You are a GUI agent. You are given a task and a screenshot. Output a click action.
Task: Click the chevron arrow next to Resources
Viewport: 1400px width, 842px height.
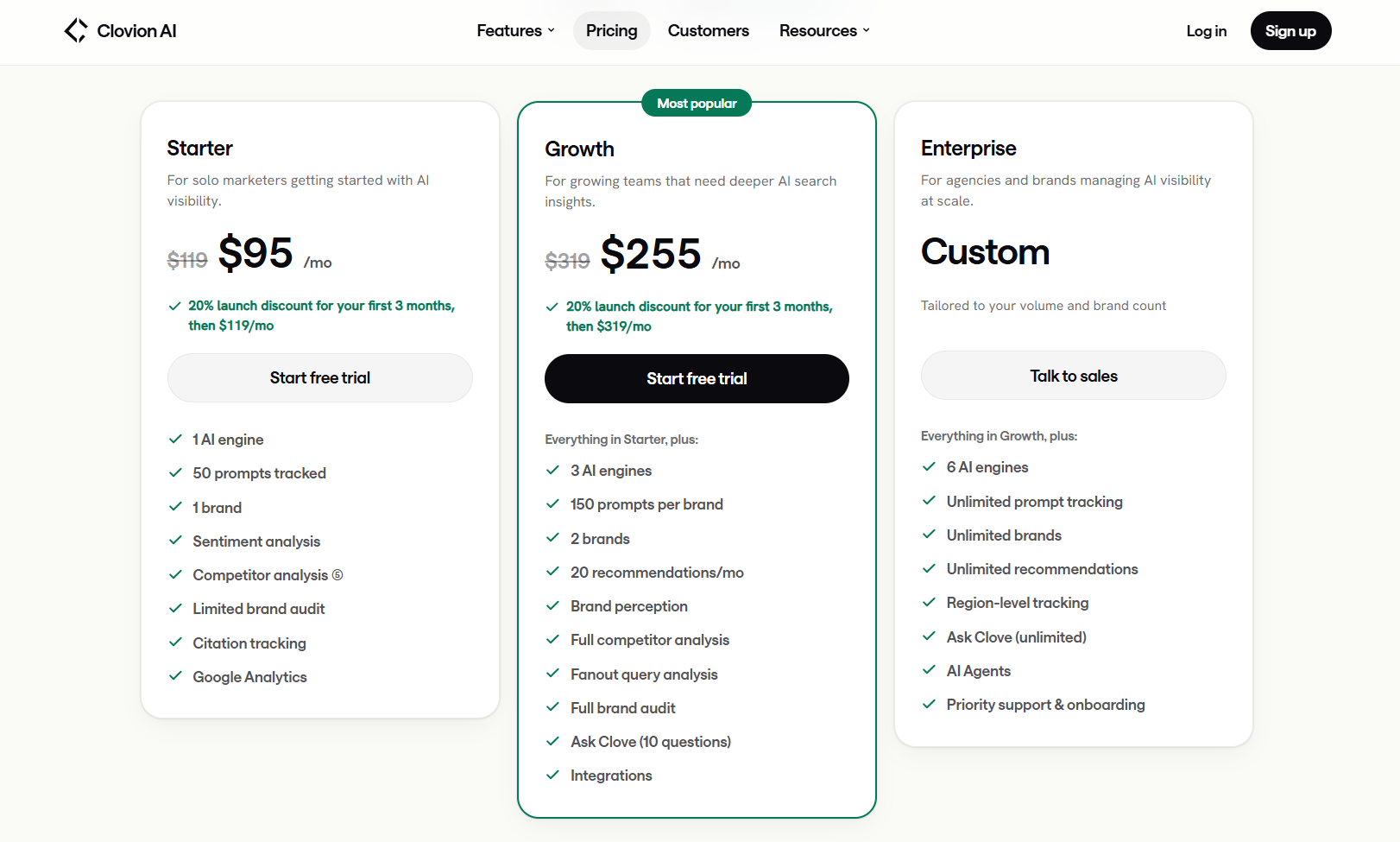(x=866, y=31)
